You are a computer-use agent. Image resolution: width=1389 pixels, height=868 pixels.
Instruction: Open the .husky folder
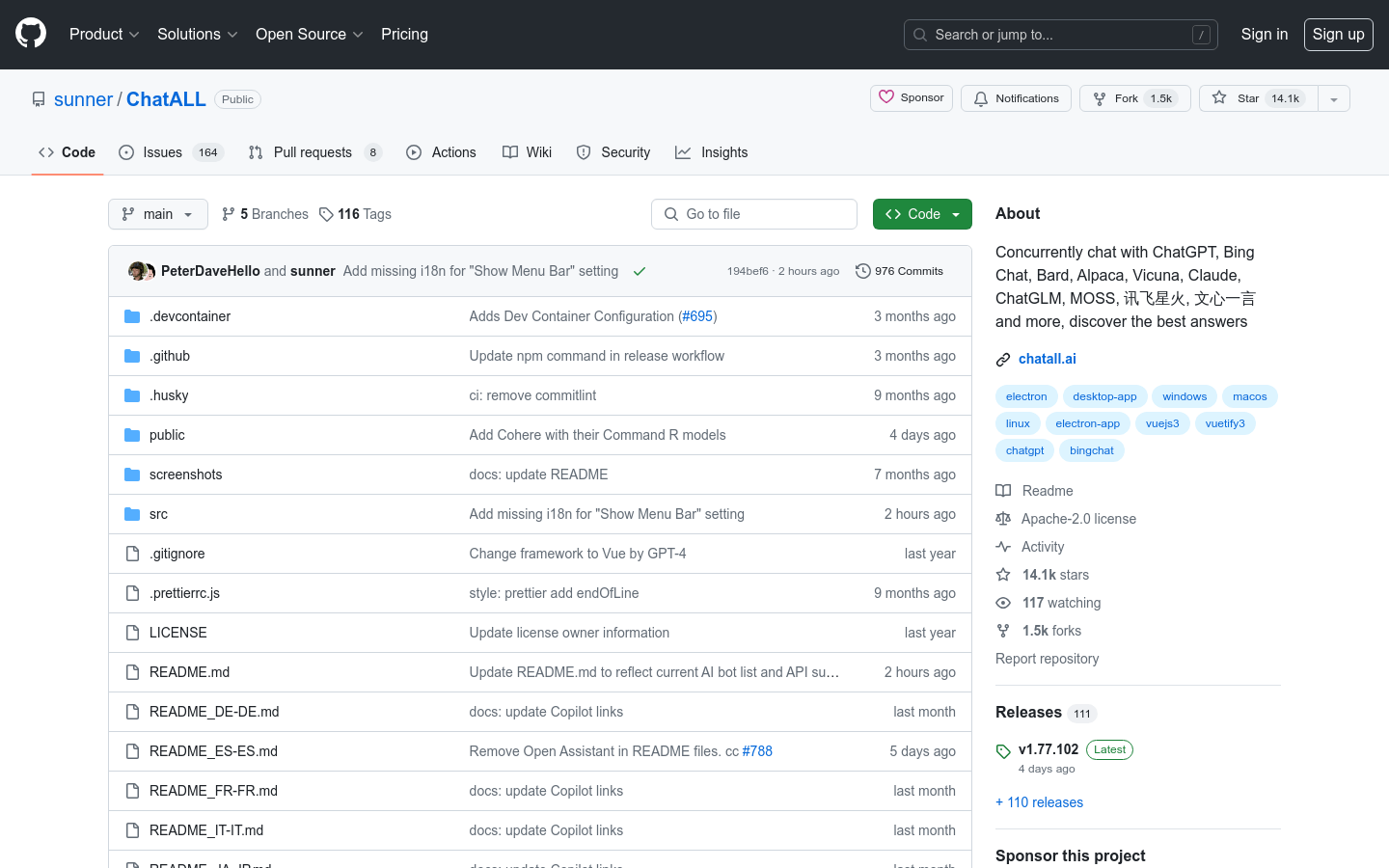coord(169,395)
